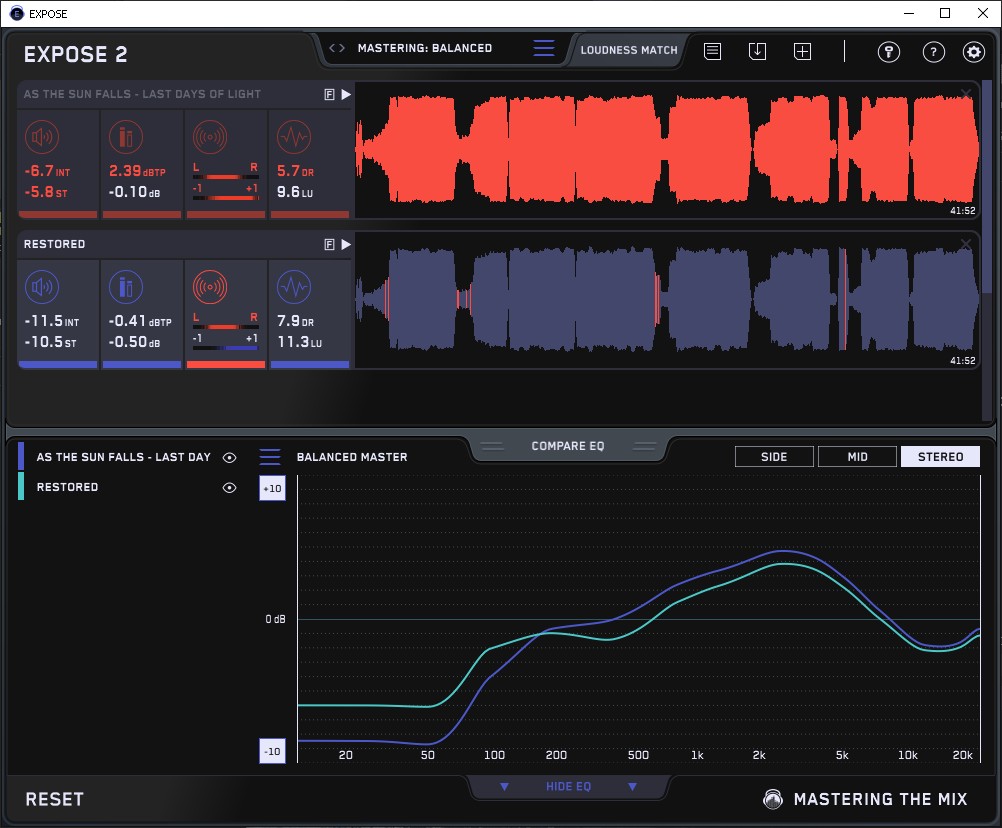
Task: Click the true peak icon on the first track
Action: click(126, 137)
